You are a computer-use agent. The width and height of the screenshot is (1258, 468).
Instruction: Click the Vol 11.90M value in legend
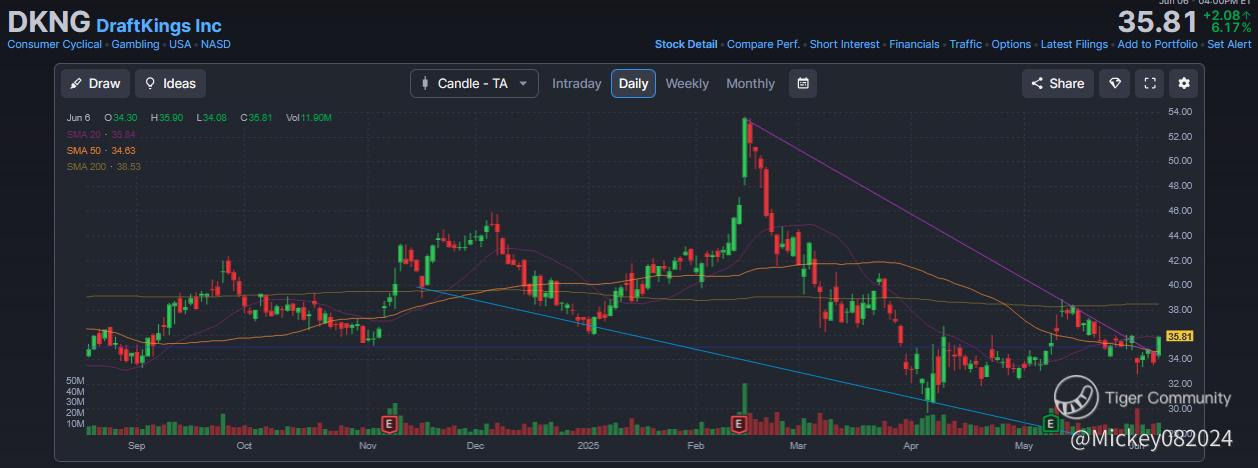(x=308, y=118)
